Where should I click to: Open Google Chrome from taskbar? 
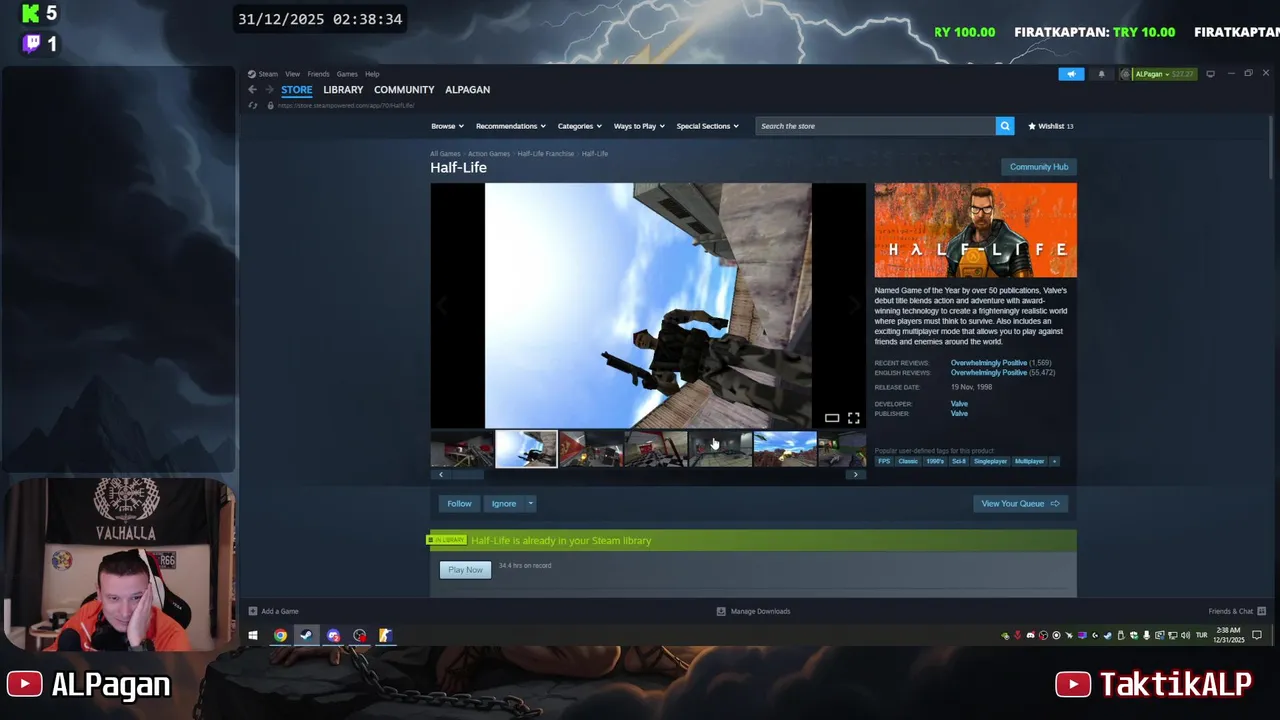(x=280, y=635)
